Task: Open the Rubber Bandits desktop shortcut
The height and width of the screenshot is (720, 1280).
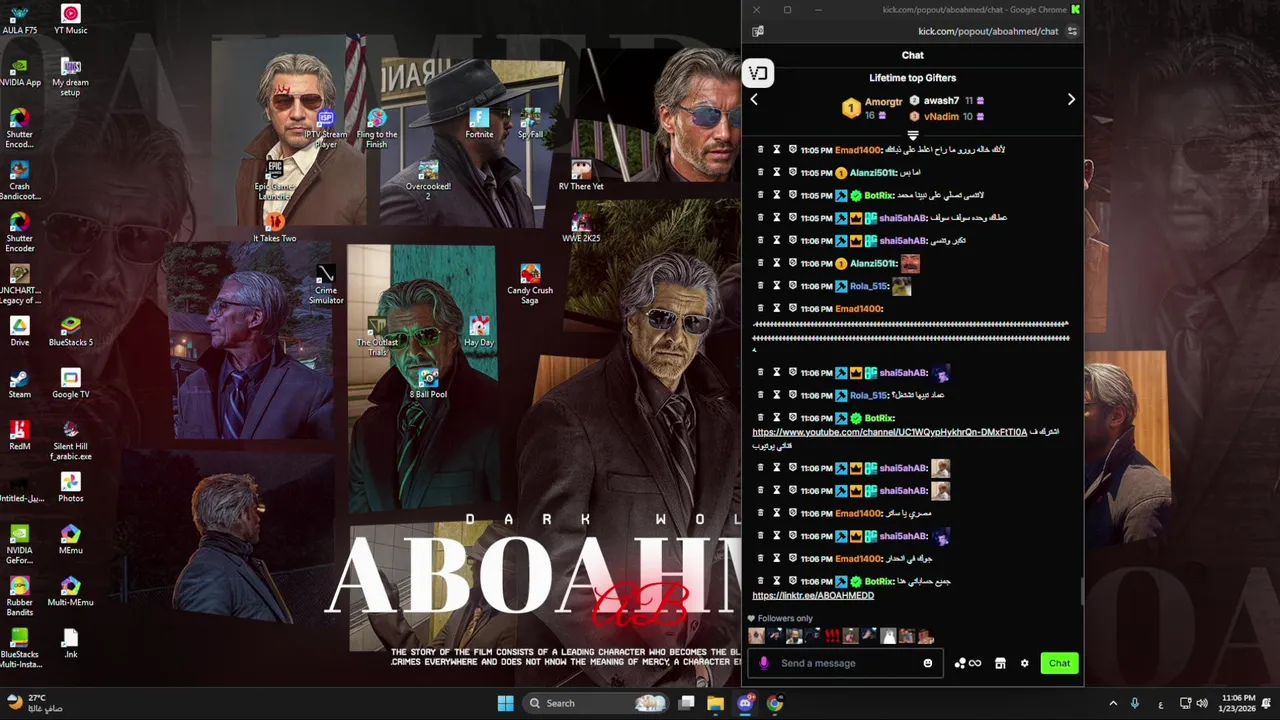Action: pyautogui.click(x=19, y=596)
